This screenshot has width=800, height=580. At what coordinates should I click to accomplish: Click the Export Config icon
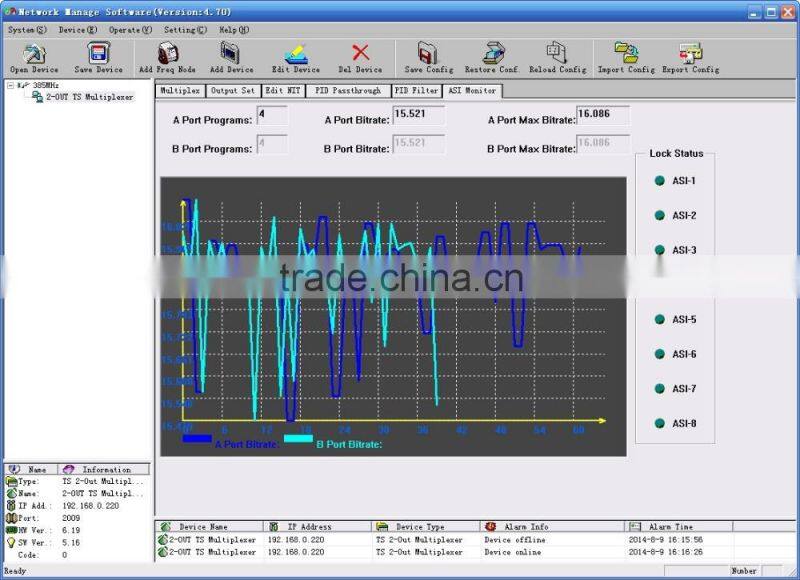point(688,57)
